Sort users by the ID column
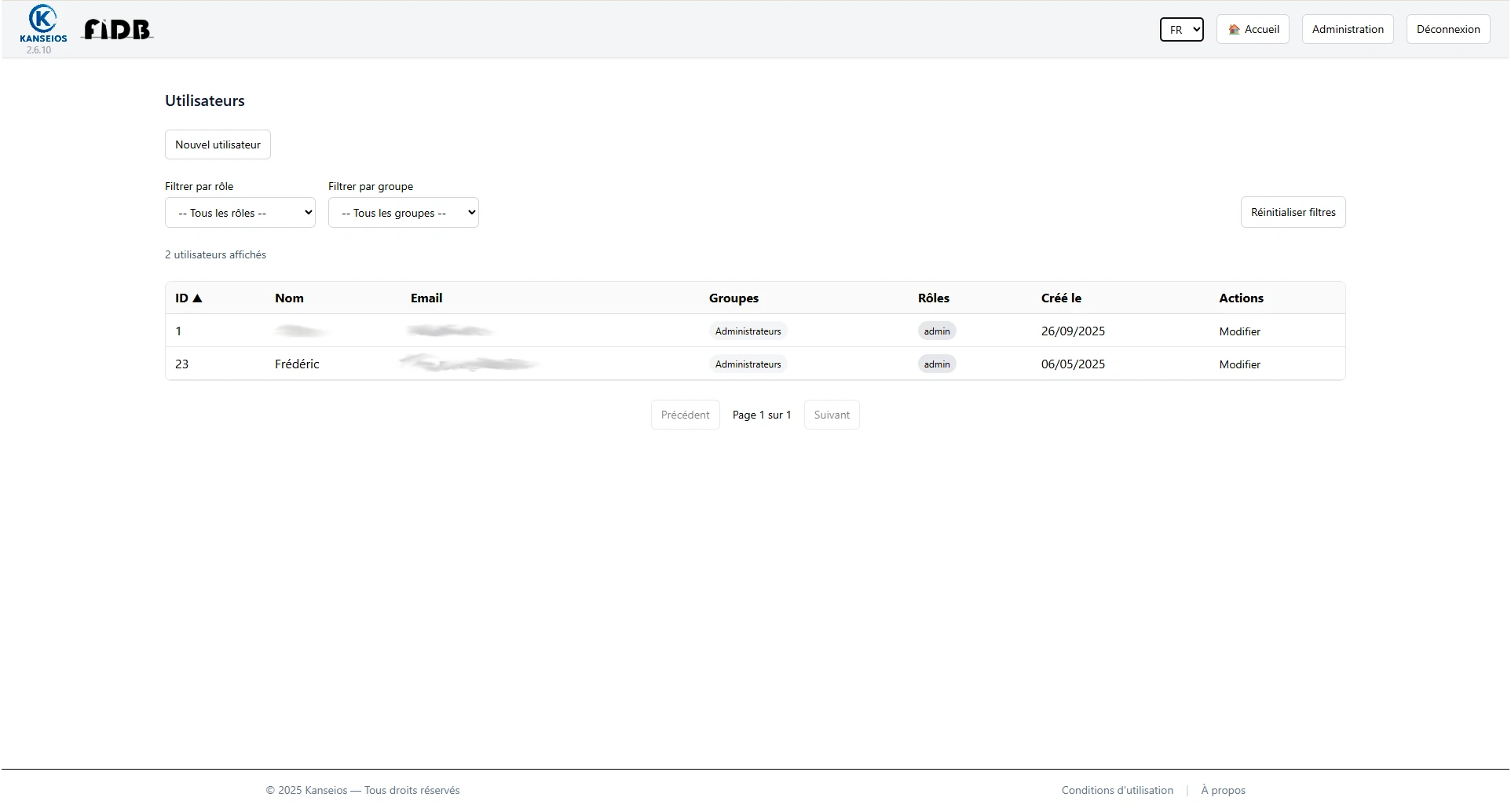The width and height of the screenshot is (1511, 812). 188,298
